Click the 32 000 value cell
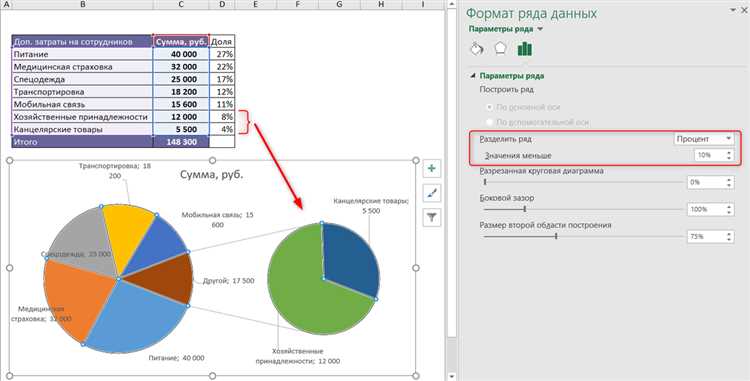750x381 pixels. (x=181, y=66)
